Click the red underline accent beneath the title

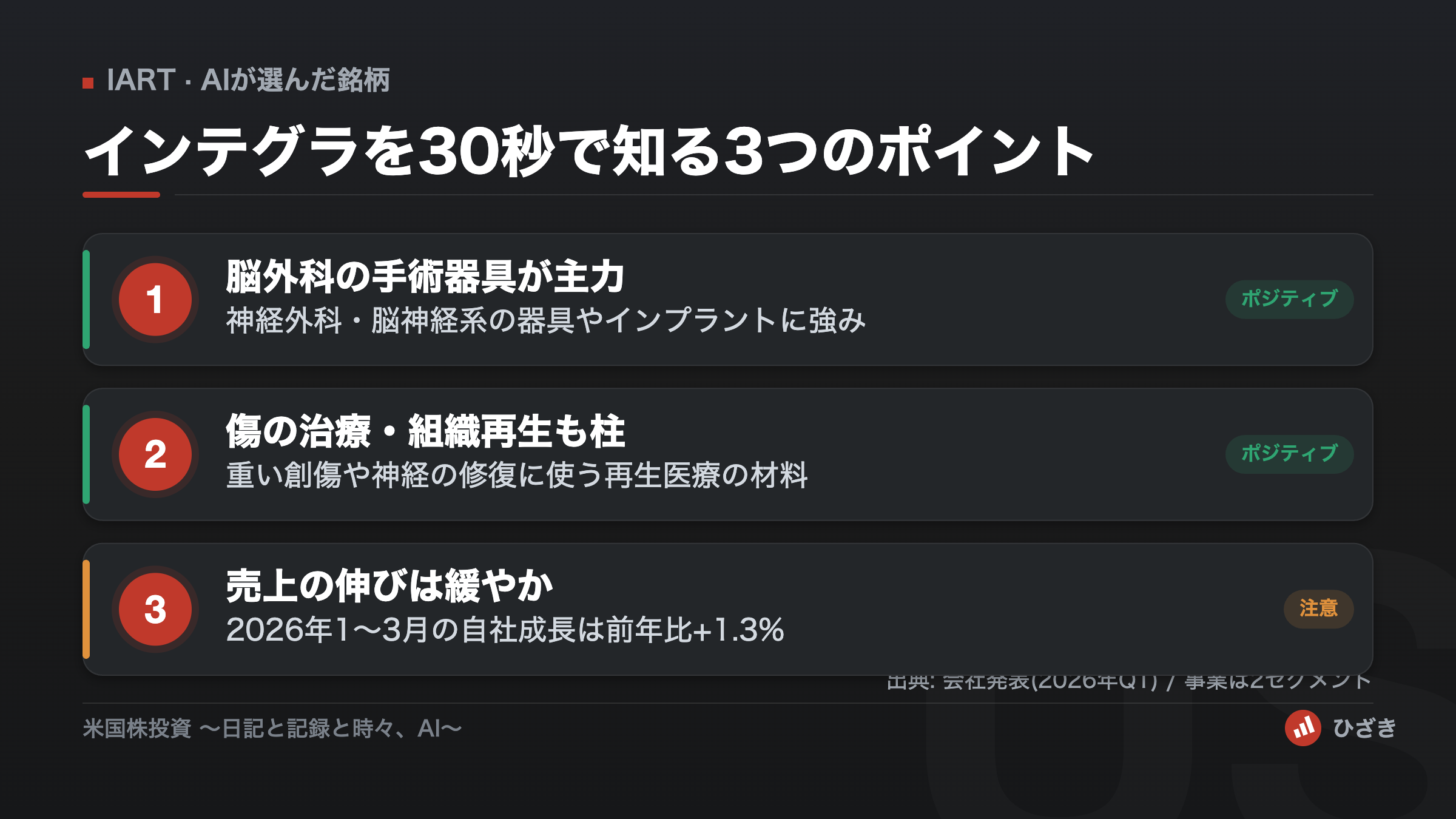(x=121, y=195)
